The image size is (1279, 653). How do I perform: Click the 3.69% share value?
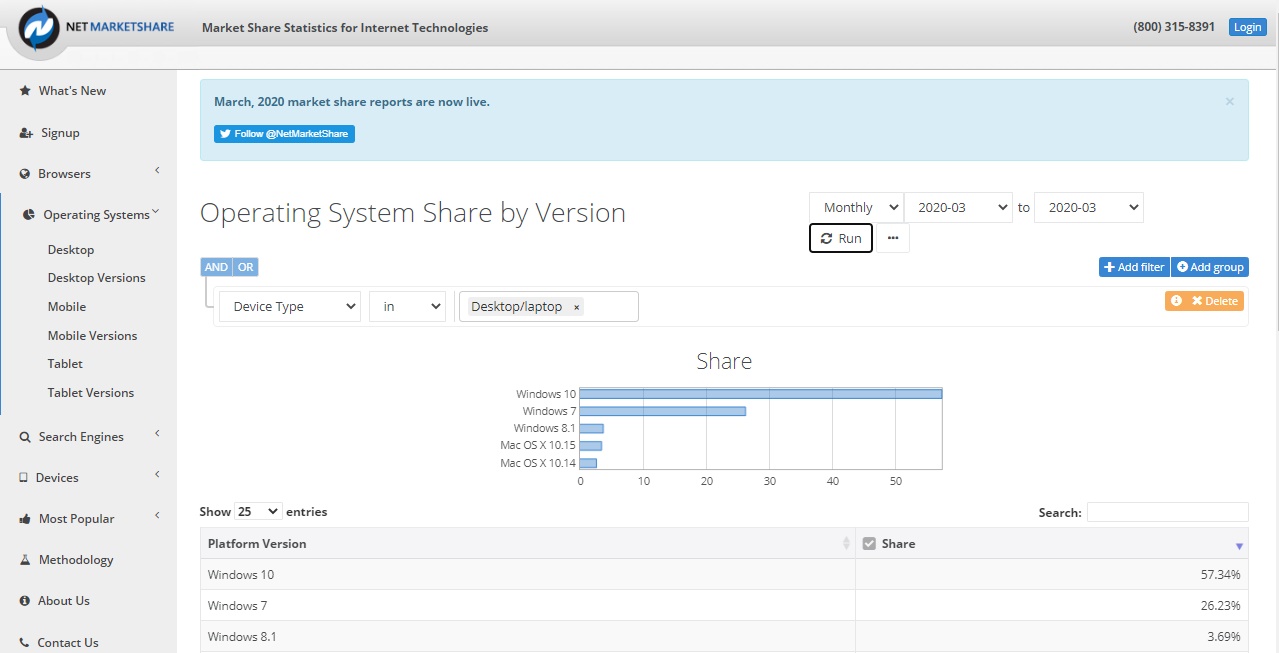point(1224,637)
